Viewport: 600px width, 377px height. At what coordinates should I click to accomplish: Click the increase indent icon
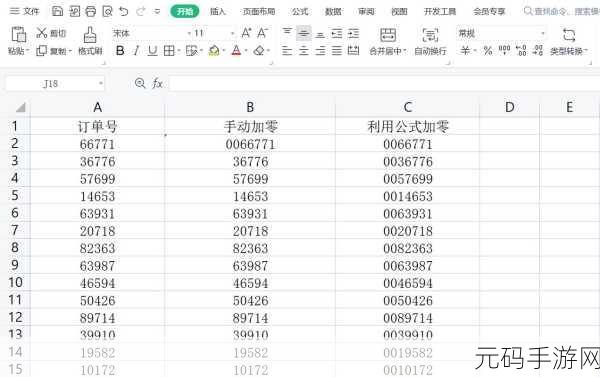click(354, 34)
